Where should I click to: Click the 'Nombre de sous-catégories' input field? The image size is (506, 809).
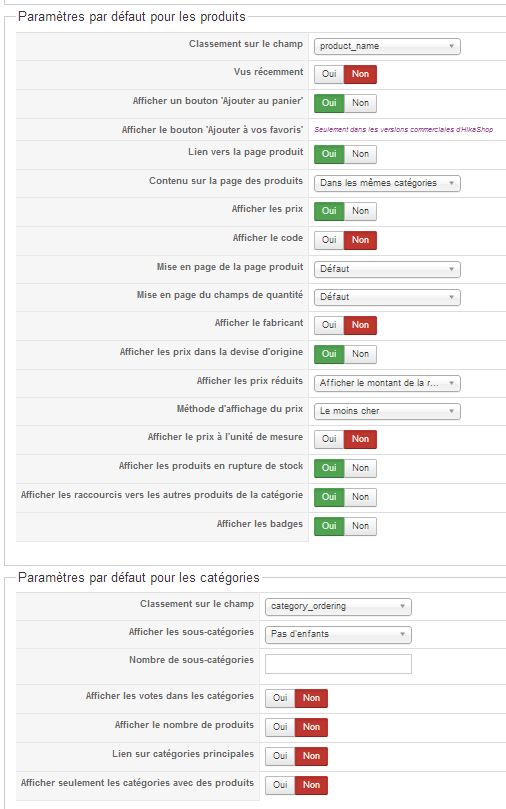click(338, 664)
